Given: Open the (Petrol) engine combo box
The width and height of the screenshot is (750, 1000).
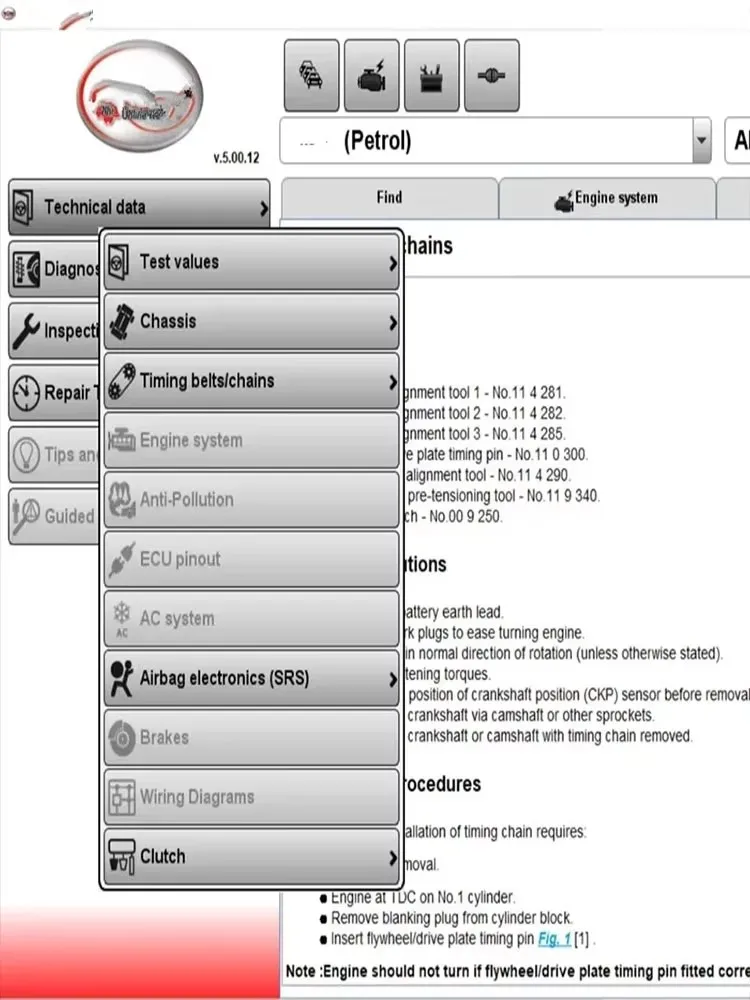Looking at the screenshot, I should point(496,140).
